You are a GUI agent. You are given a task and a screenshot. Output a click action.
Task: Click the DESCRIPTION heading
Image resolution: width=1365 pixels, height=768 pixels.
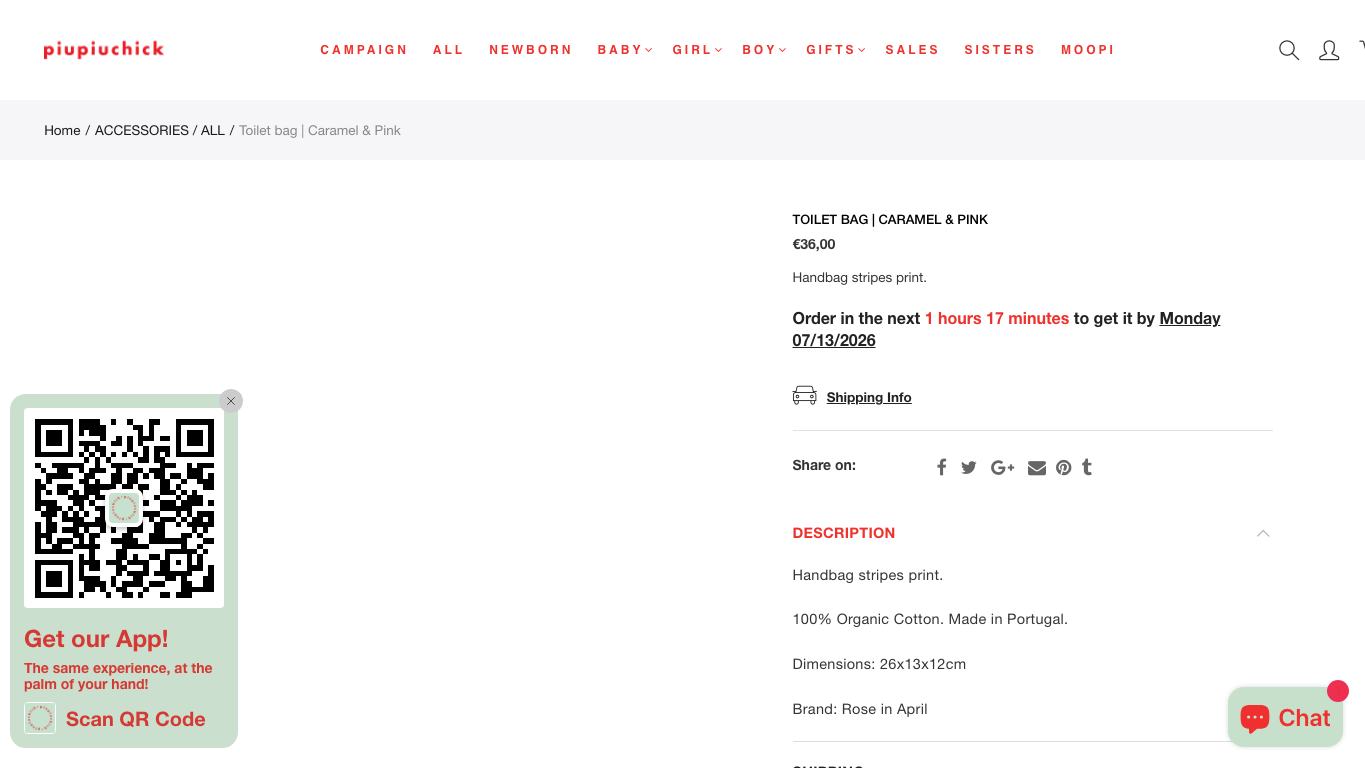coord(843,533)
